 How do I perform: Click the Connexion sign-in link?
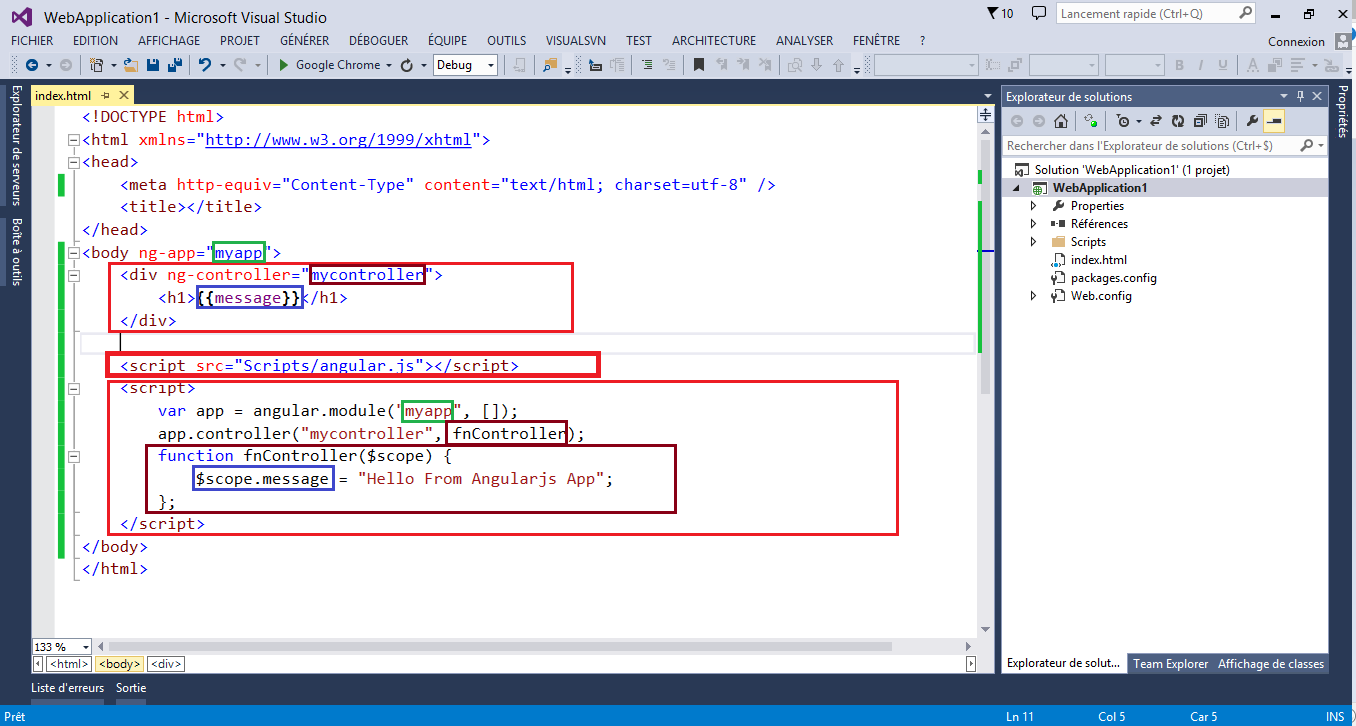pos(1296,42)
